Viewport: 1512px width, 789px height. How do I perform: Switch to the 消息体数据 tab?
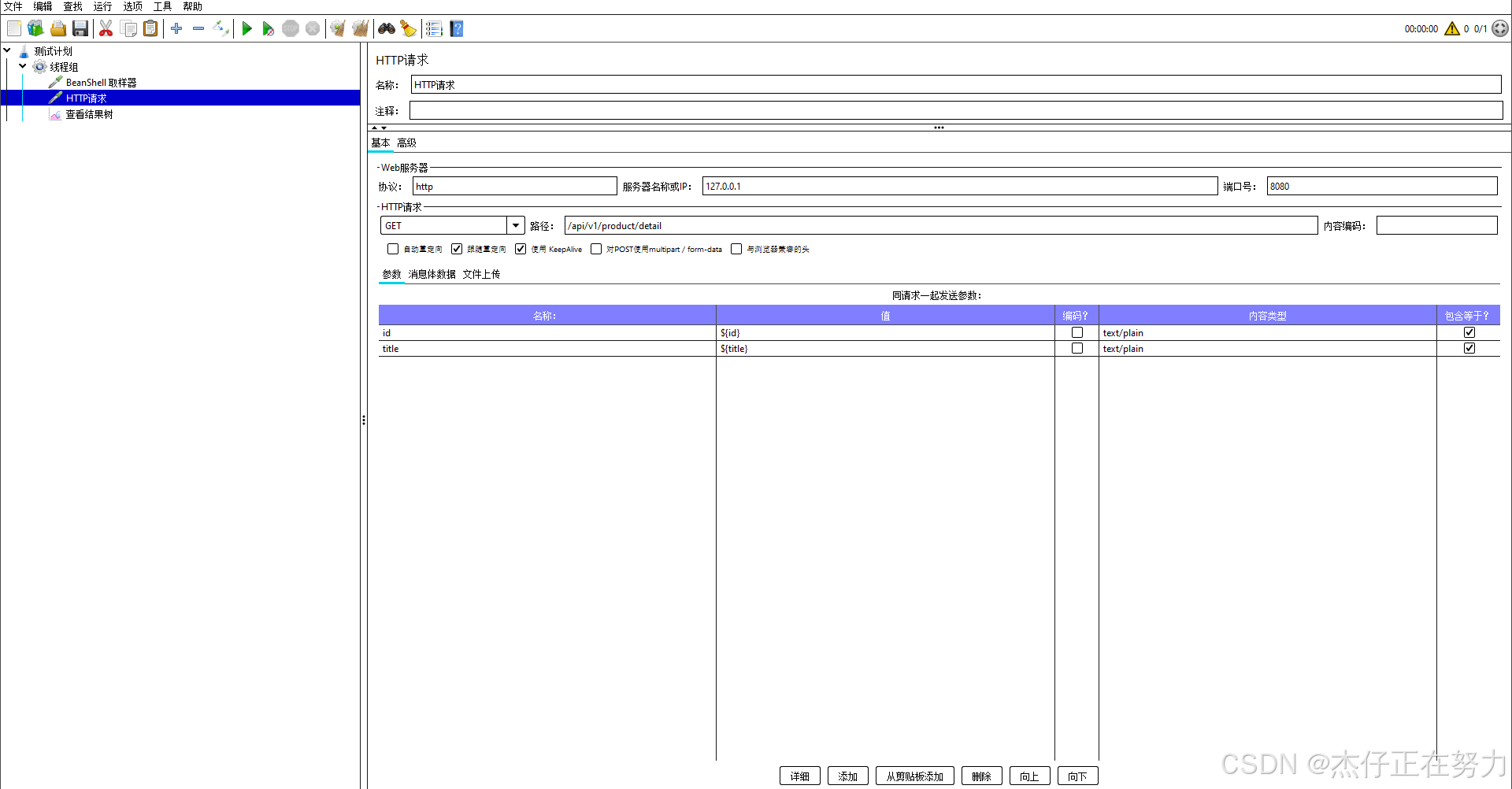tap(432, 274)
